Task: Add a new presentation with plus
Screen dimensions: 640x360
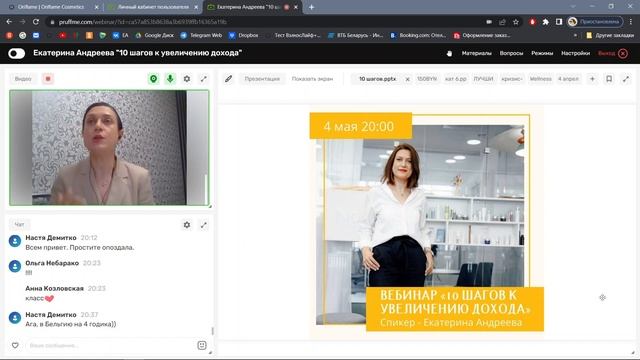Action: pos(592,79)
